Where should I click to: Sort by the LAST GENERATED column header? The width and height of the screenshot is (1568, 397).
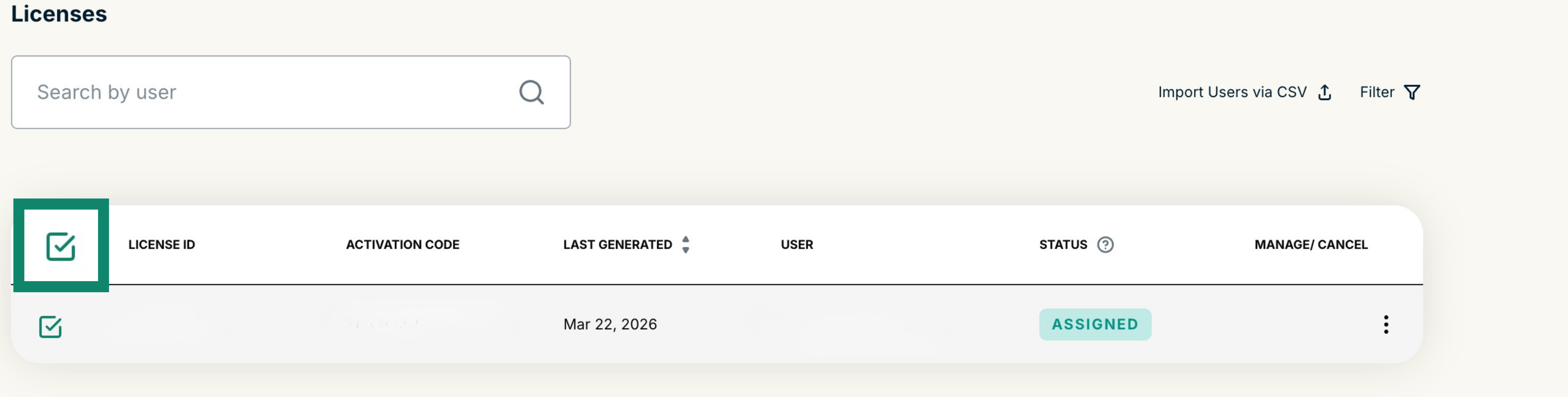pos(617,245)
